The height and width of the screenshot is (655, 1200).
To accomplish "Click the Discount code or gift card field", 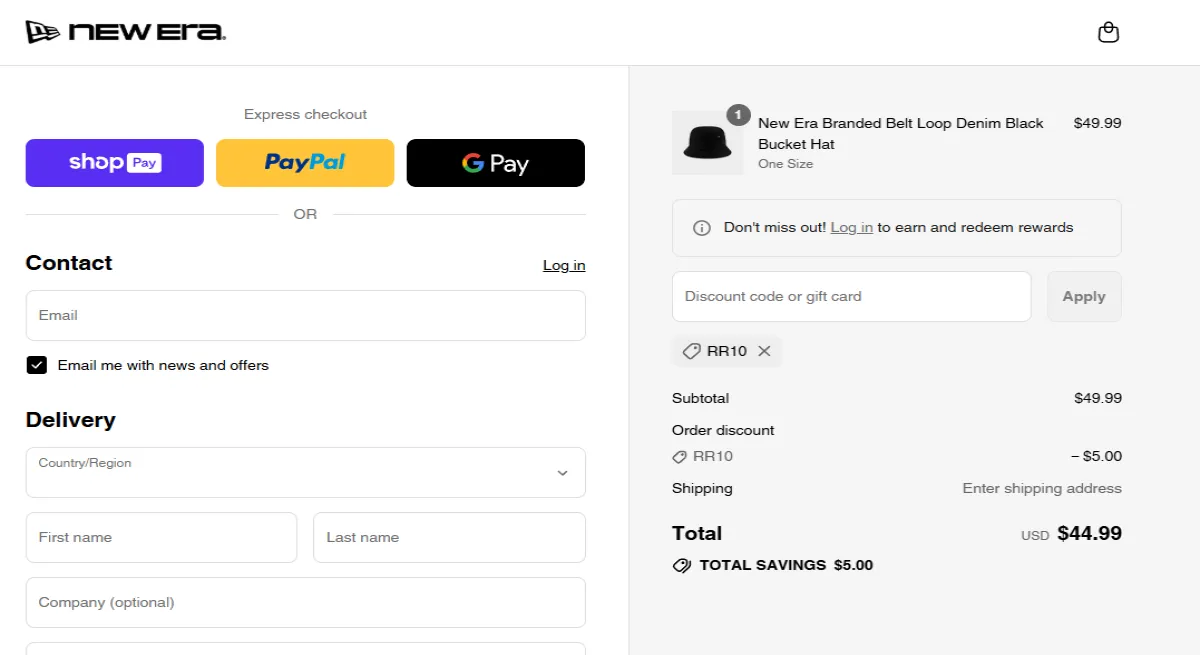I will coord(852,296).
